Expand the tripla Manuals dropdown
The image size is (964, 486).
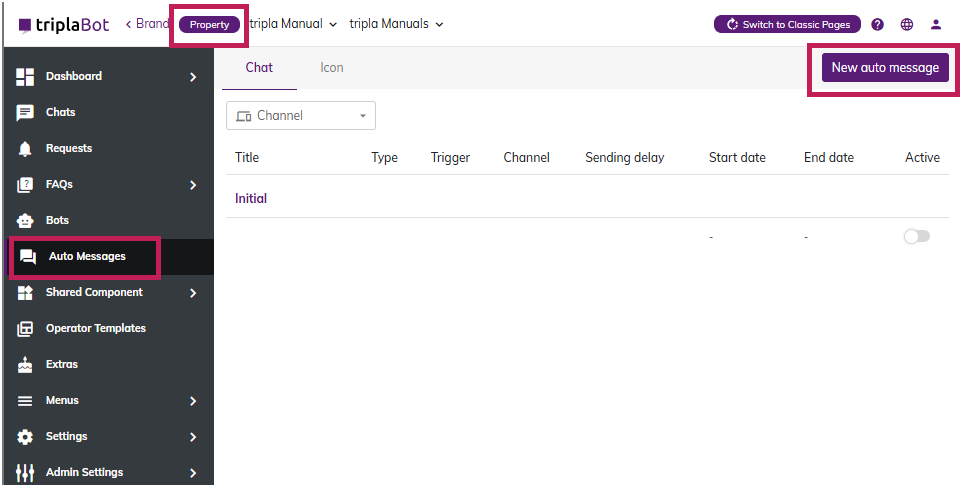(x=396, y=24)
